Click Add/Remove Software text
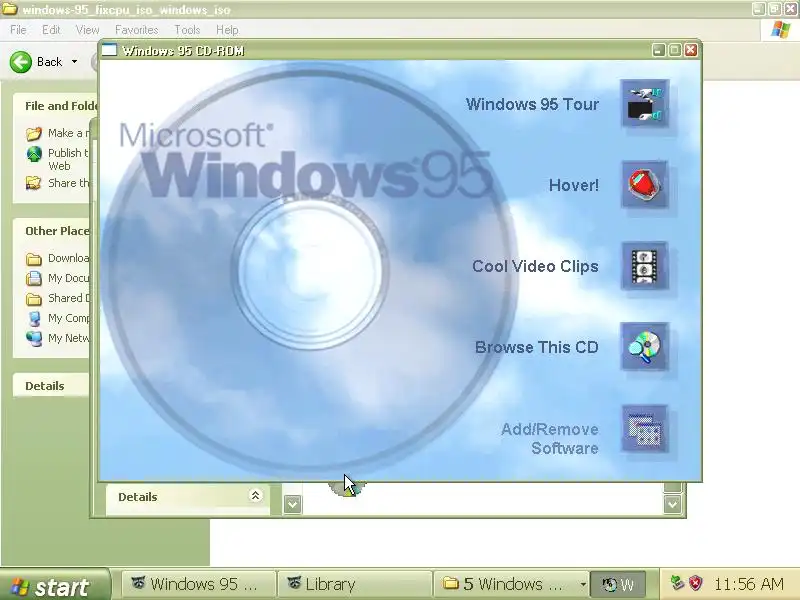Screen dimensions: 800x600 549,438
